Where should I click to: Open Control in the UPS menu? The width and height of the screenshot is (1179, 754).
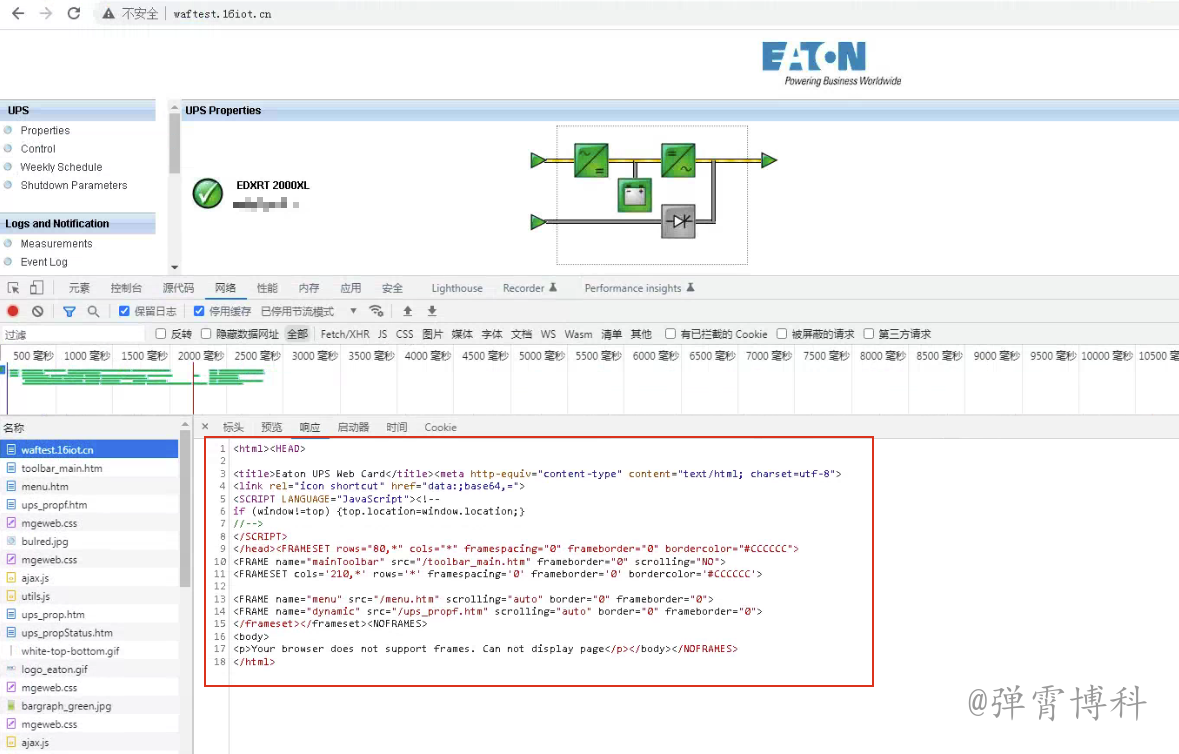[x=38, y=149]
